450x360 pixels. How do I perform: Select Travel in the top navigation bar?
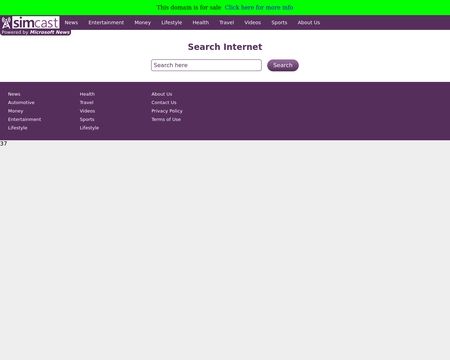click(227, 23)
